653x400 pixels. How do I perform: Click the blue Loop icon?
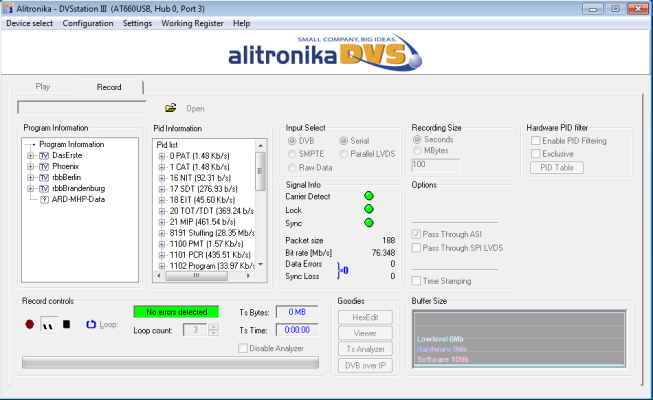tap(92, 324)
